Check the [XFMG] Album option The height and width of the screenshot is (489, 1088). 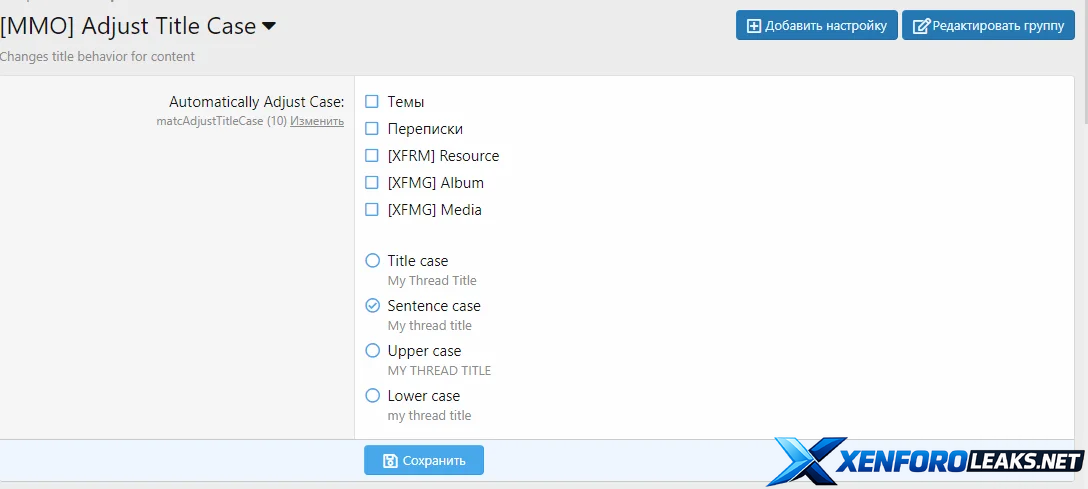[x=372, y=183]
